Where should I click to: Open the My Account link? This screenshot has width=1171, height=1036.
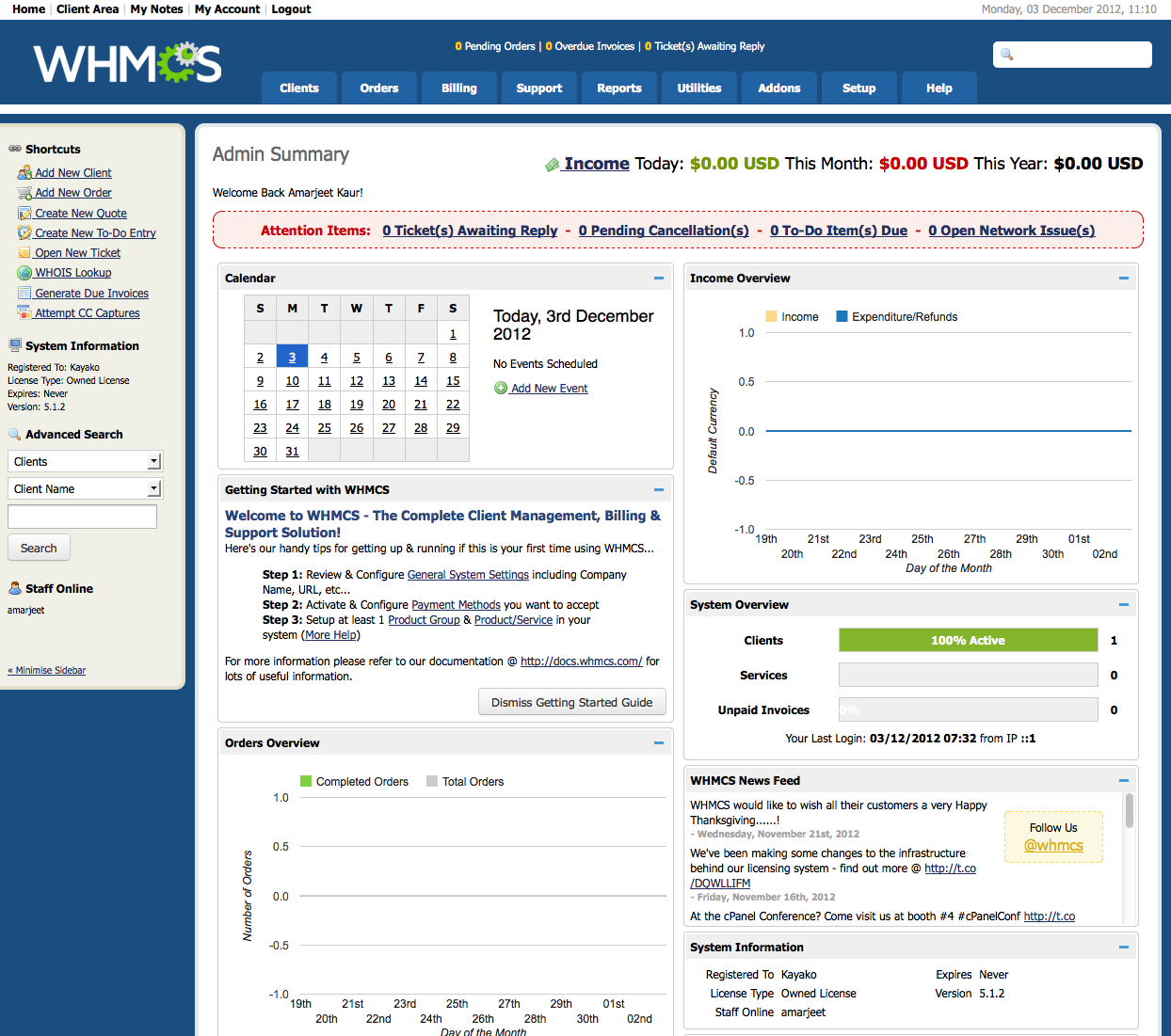point(227,9)
